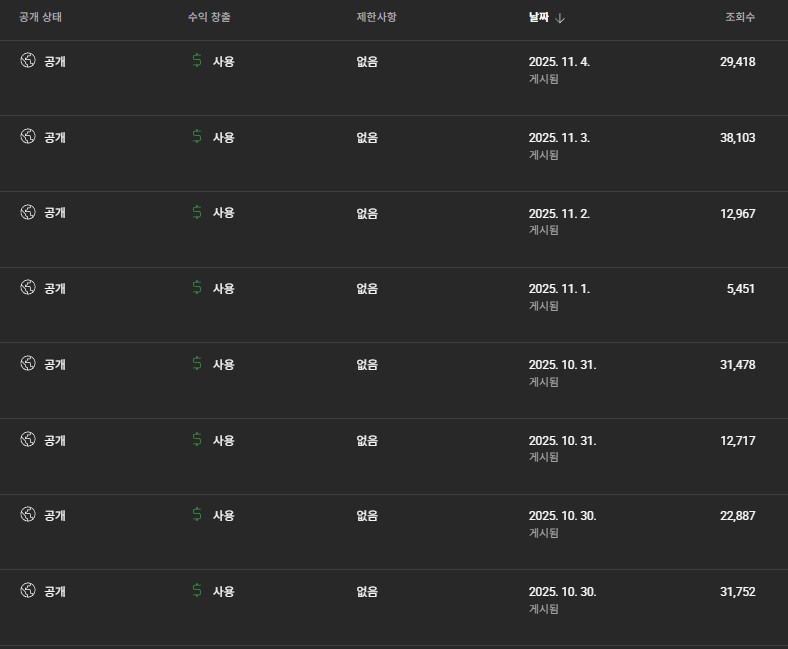
Task: Click the globe icon in the 2025. 11. 4. row
Action: [x=28, y=61]
